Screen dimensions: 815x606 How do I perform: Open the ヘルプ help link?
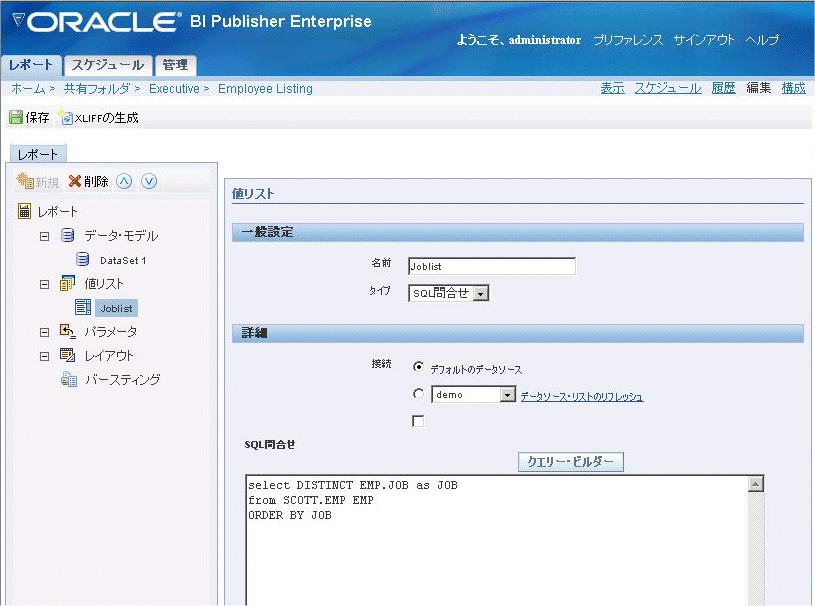[762, 40]
